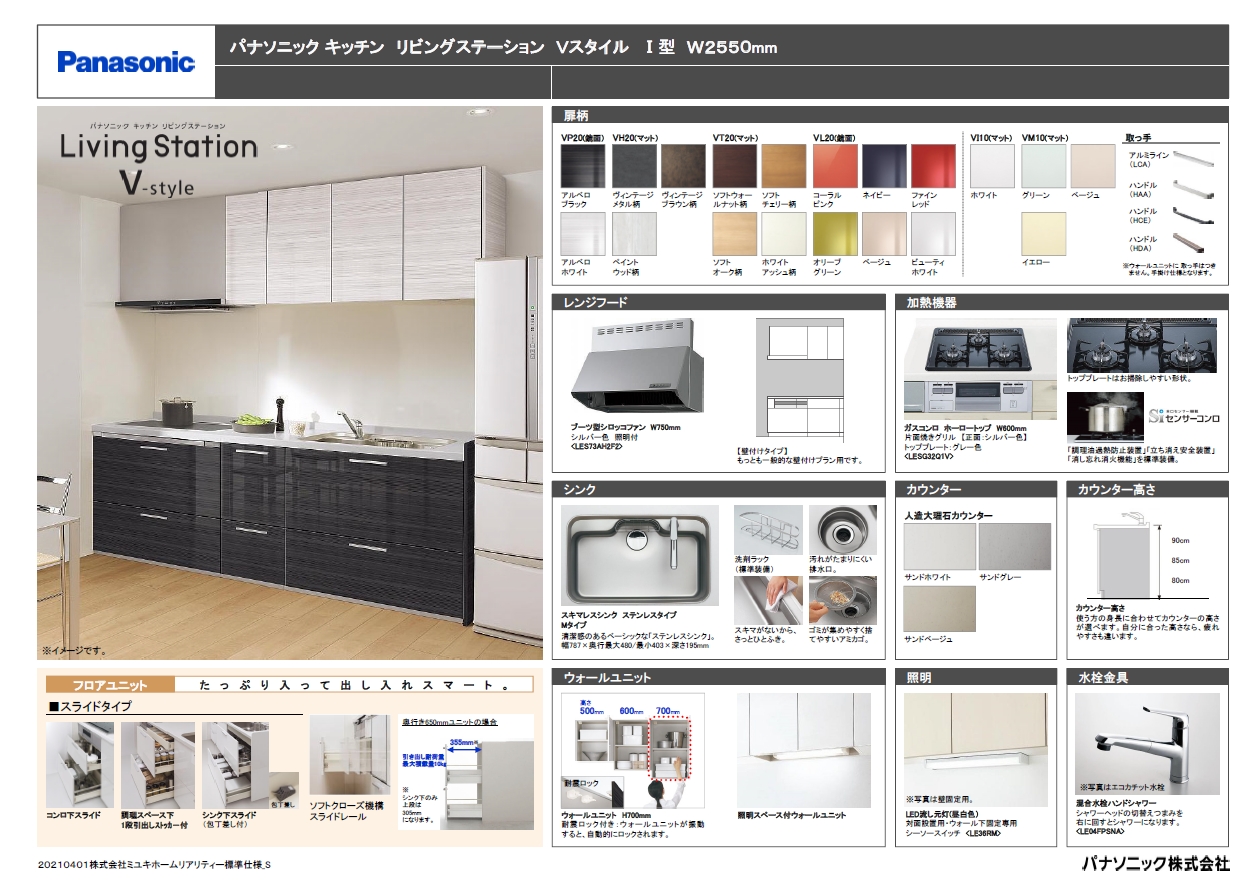Image resolution: width=1257 pixels, height=890 pixels.
Task: Click the pot on sensor burner photo
Action: click(x=1105, y=417)
